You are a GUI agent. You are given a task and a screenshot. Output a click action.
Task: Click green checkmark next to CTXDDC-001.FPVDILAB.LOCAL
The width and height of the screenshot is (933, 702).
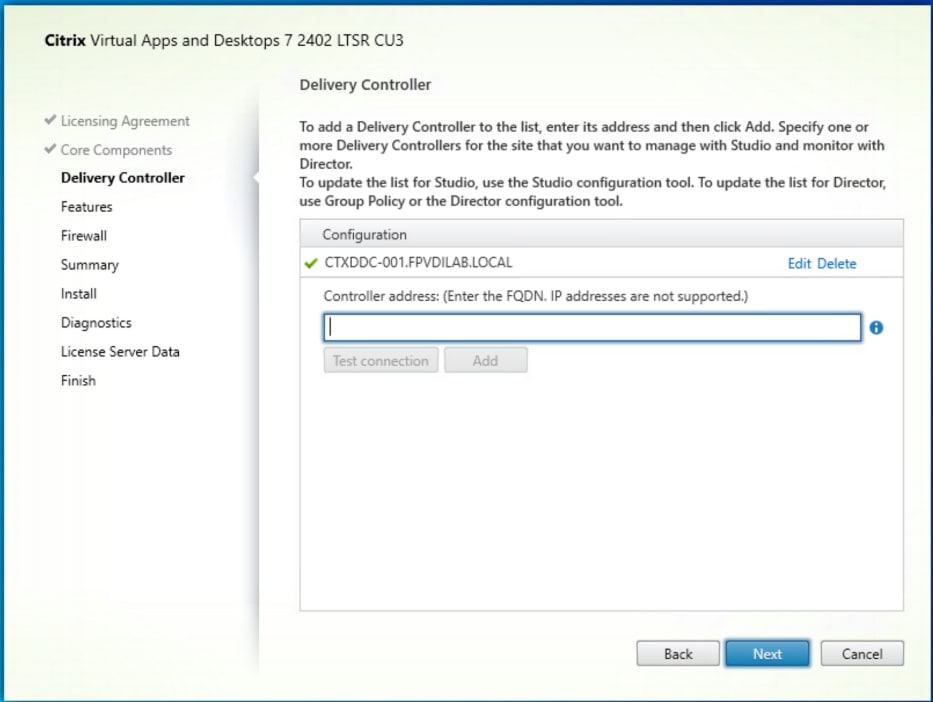(311, 263)
